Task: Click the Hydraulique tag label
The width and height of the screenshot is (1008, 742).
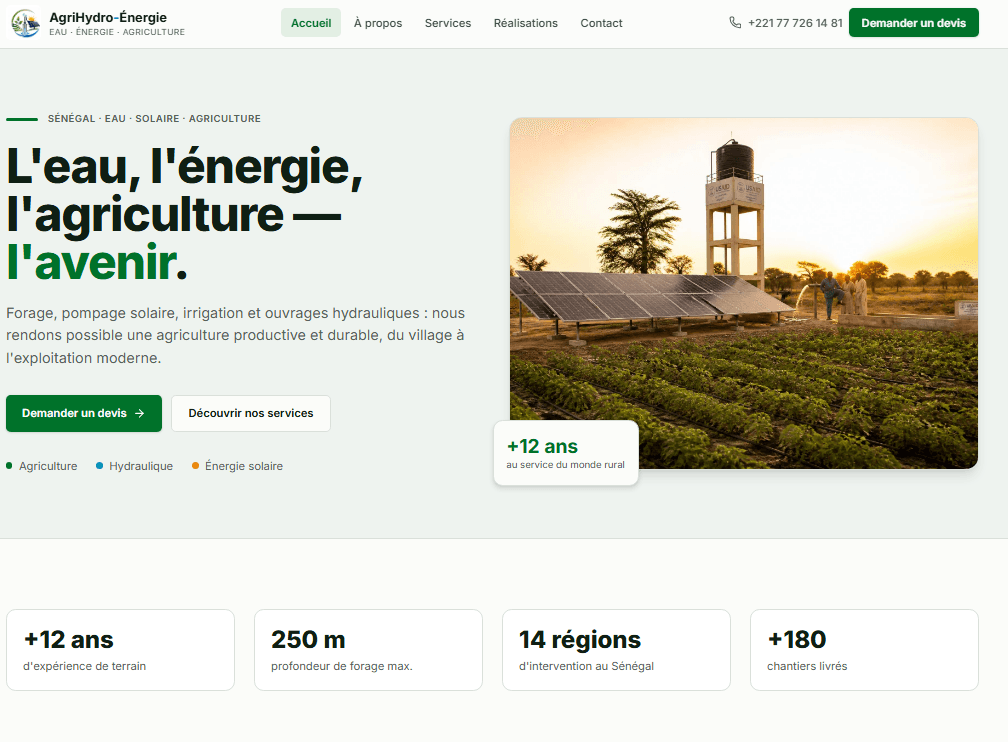Action: click(141, 466)
